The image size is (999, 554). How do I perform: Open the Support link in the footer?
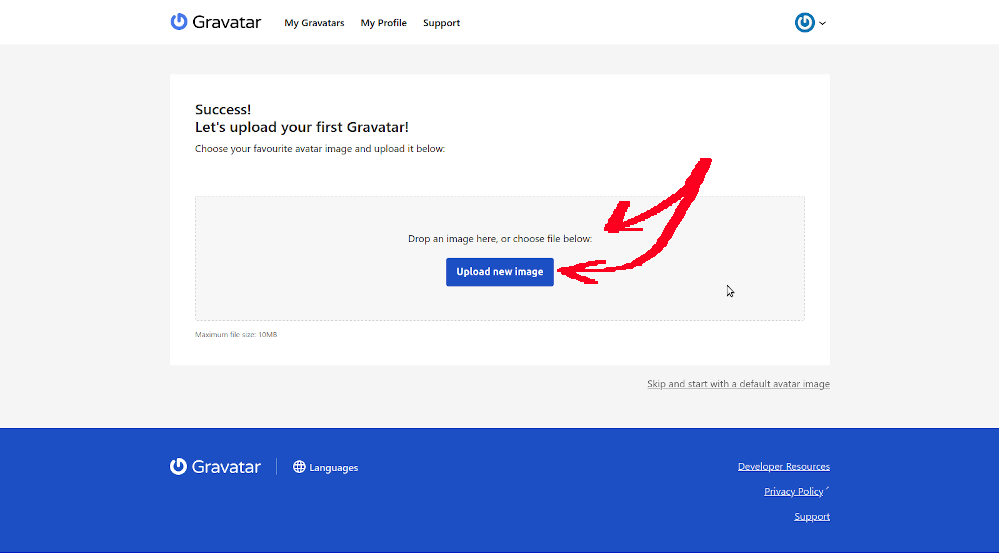812,516
